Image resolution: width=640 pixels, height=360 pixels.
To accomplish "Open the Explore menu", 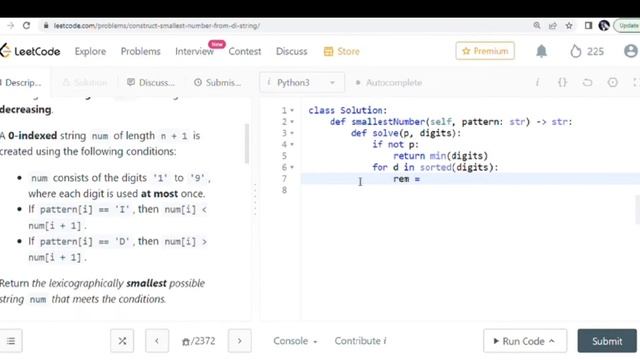I will (90, 51).
